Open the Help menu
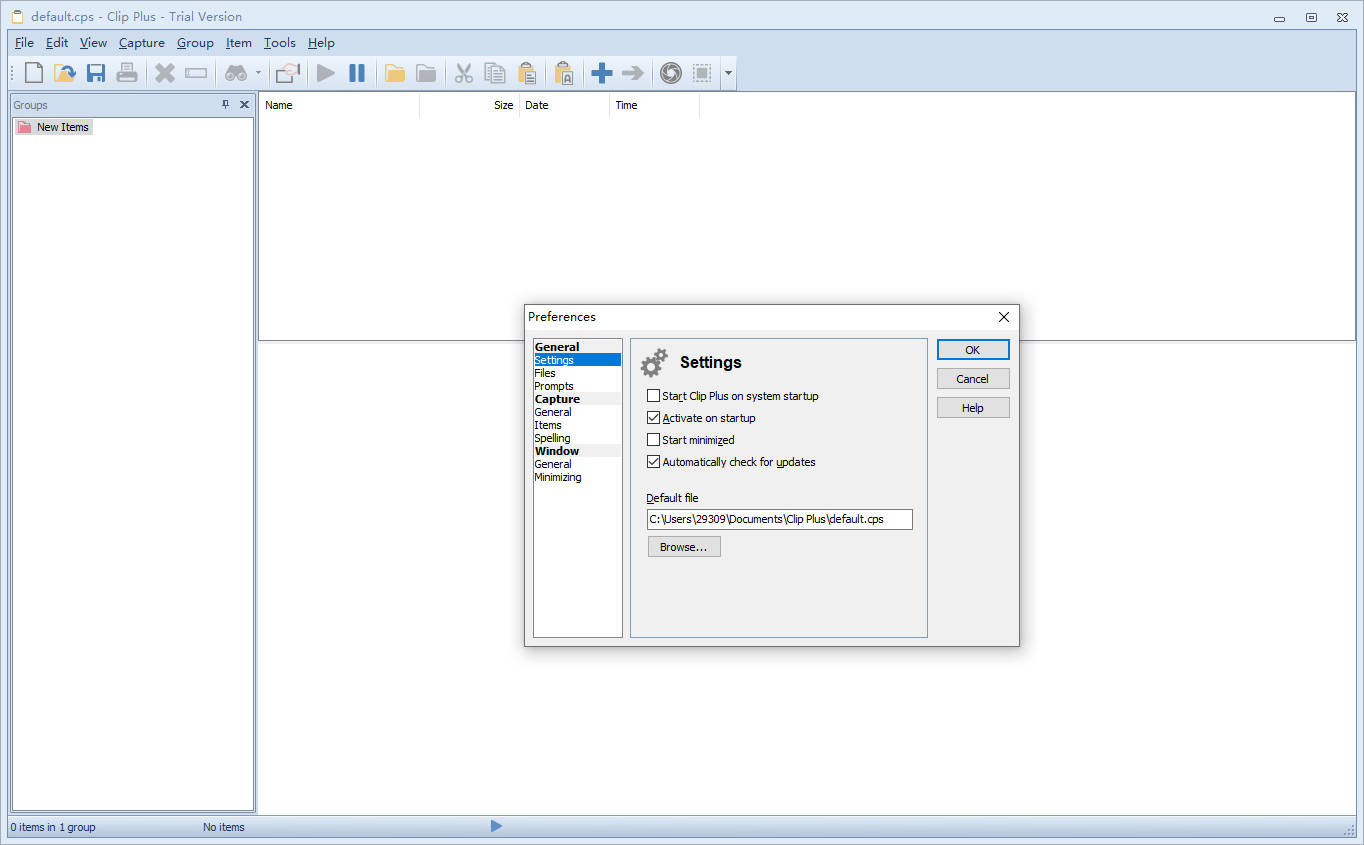Screen dimensions: 1364x845 321,43
